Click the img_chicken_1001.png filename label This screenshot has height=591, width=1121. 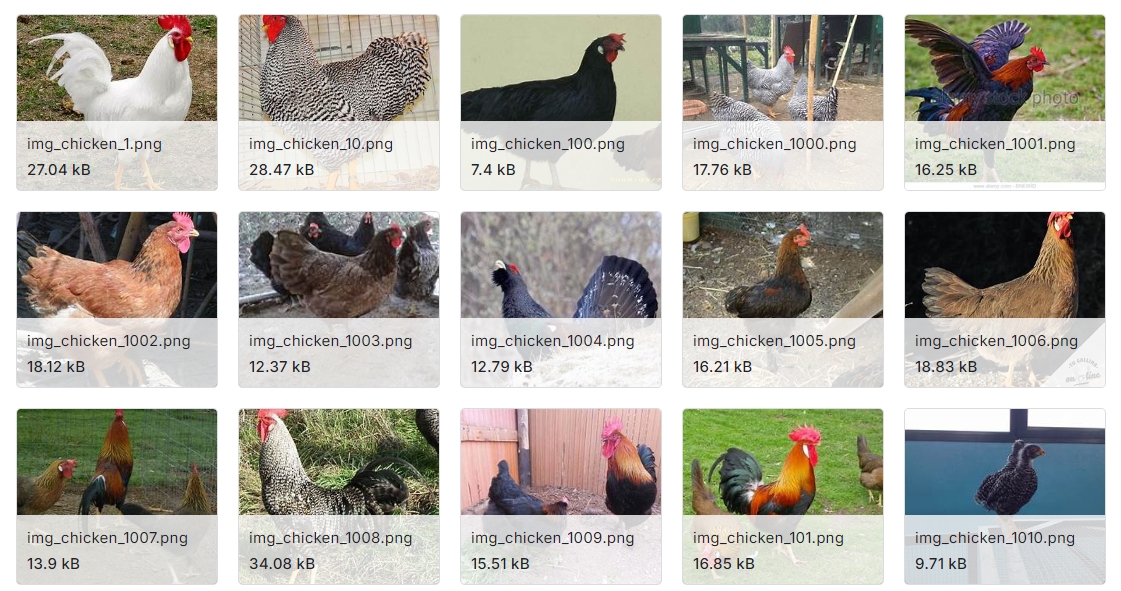coord(994,144)
